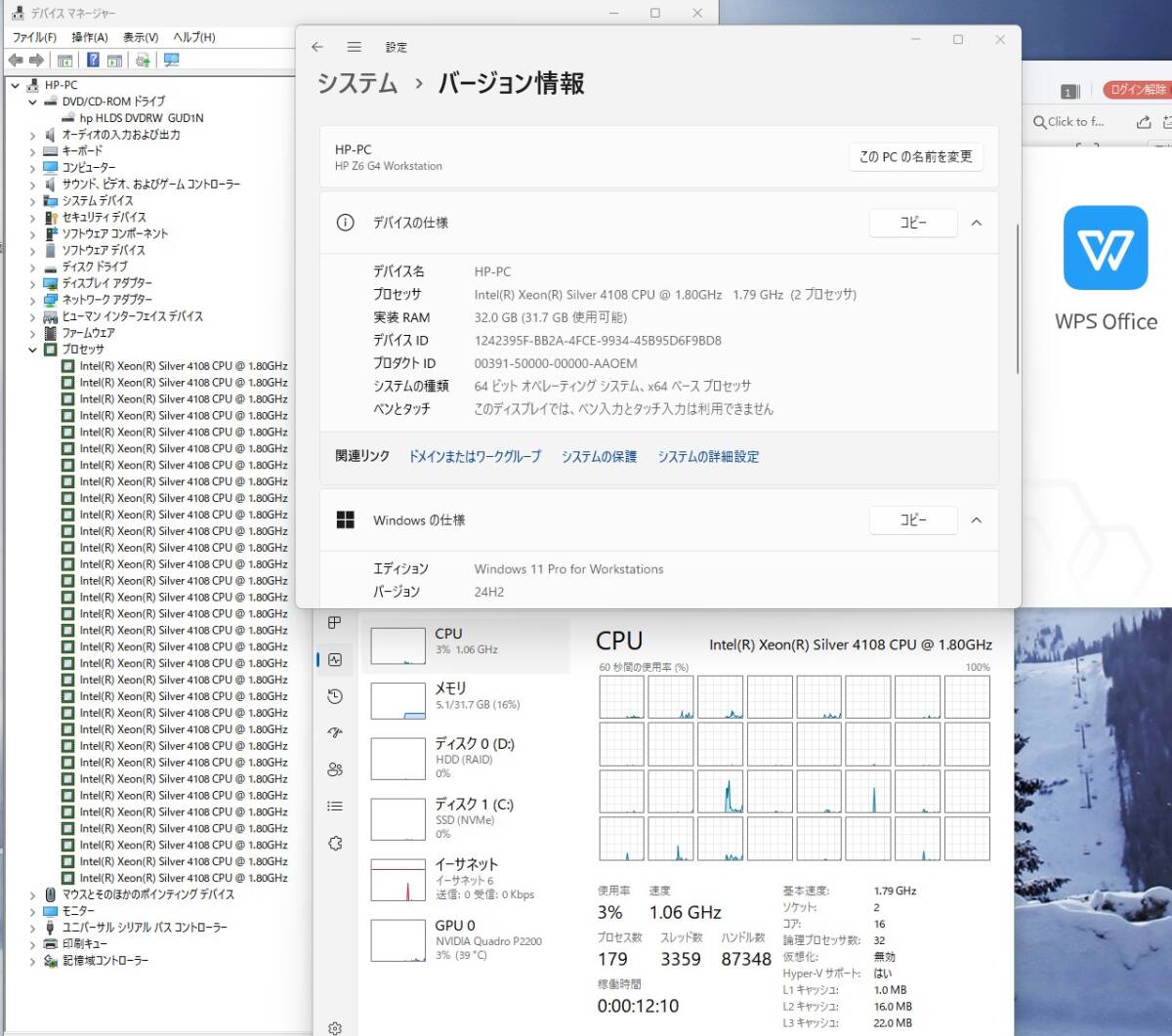Select Task Manager Performance sidebar icon
Viewport: 1172px width, 1036px height.
coord(335,660)
